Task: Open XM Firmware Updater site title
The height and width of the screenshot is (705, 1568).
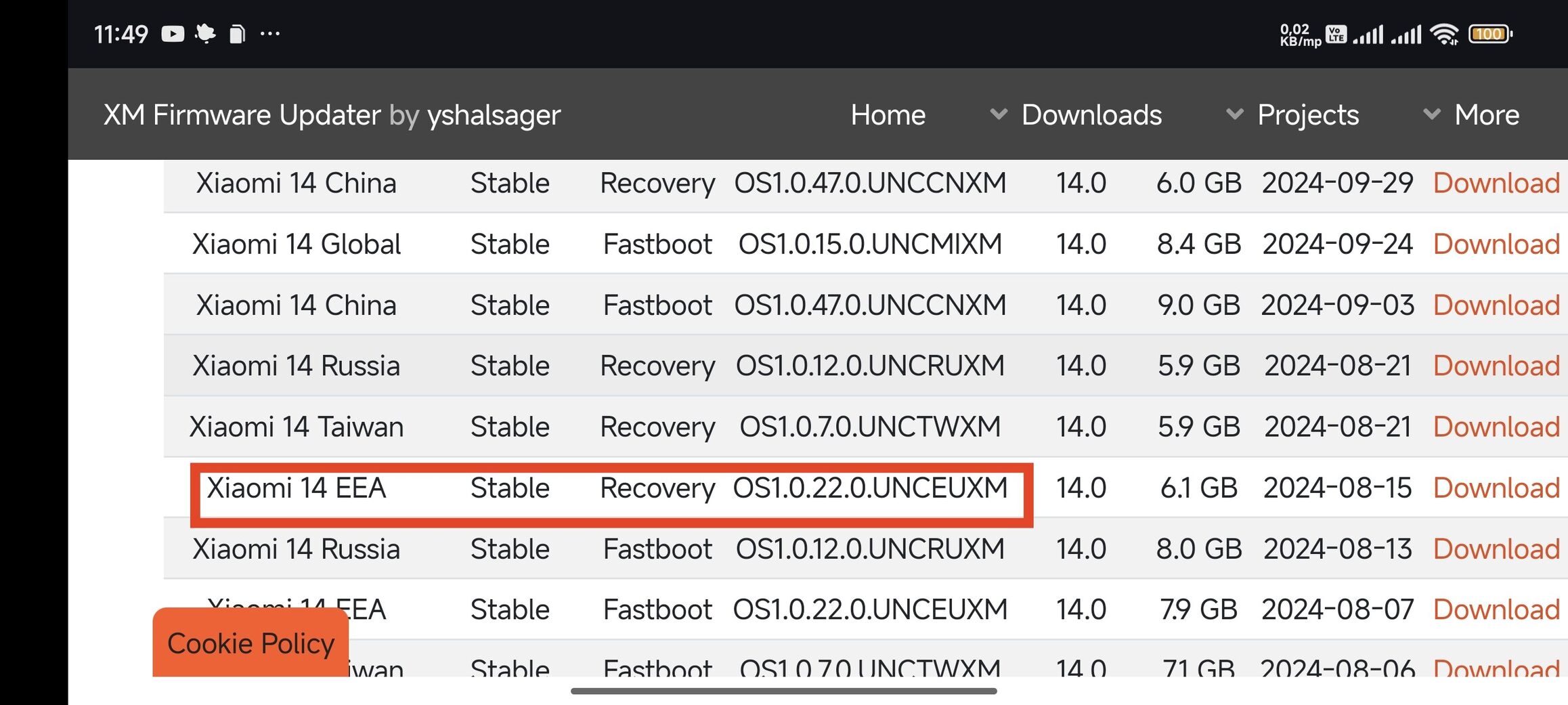Action: (x=332, y=114)
